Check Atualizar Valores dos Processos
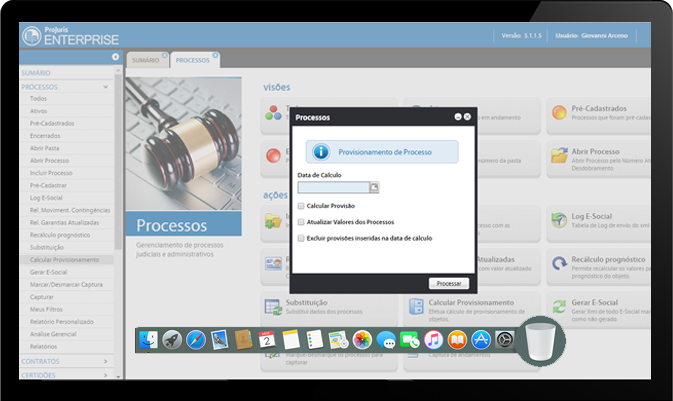The height and width of the screenshot is (401, 673). (301, 222)
